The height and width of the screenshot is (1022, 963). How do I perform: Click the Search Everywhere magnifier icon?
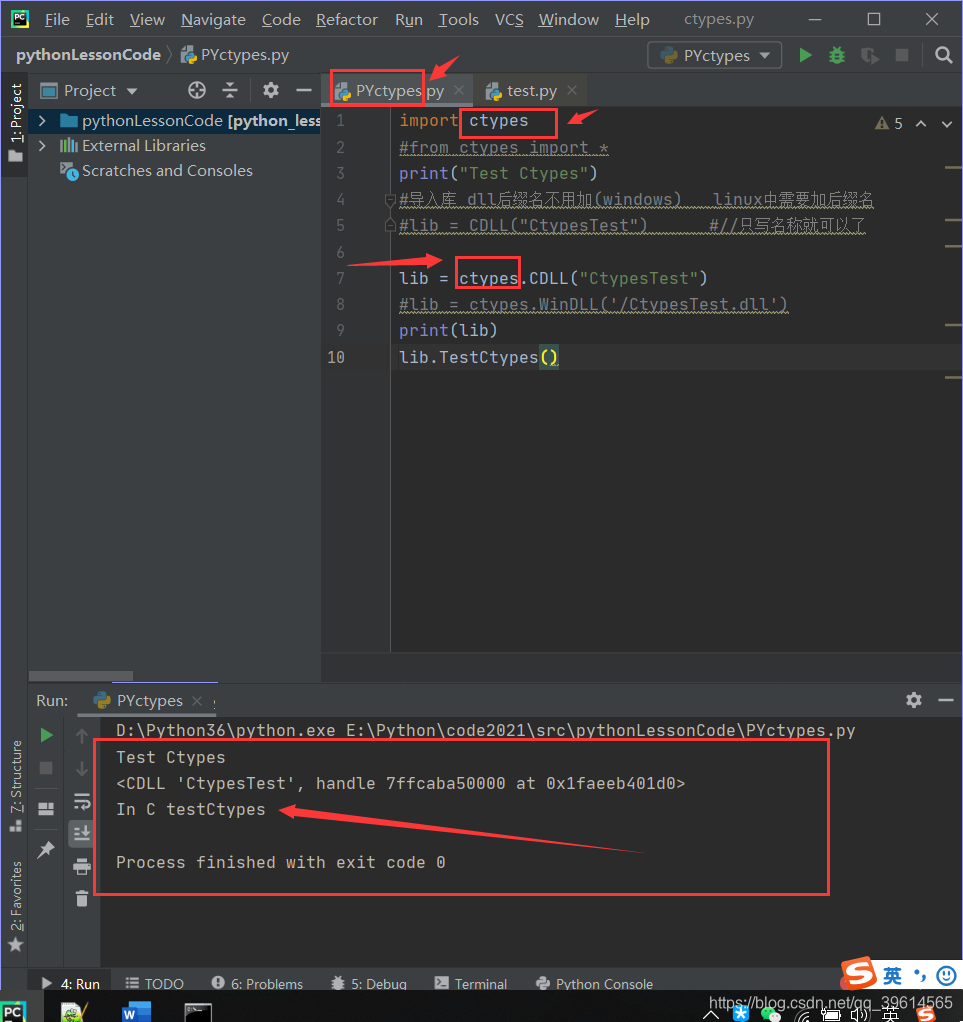pyautogui.click(x=943, y=55)
